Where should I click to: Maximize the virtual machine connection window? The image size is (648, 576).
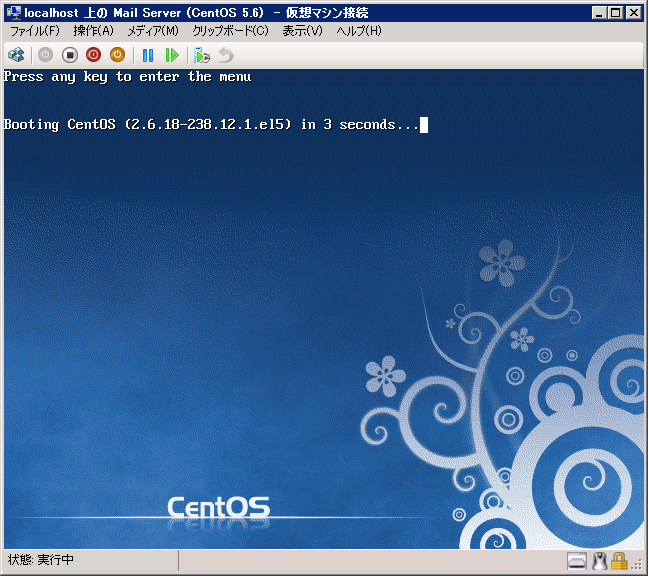coord(615,13)
